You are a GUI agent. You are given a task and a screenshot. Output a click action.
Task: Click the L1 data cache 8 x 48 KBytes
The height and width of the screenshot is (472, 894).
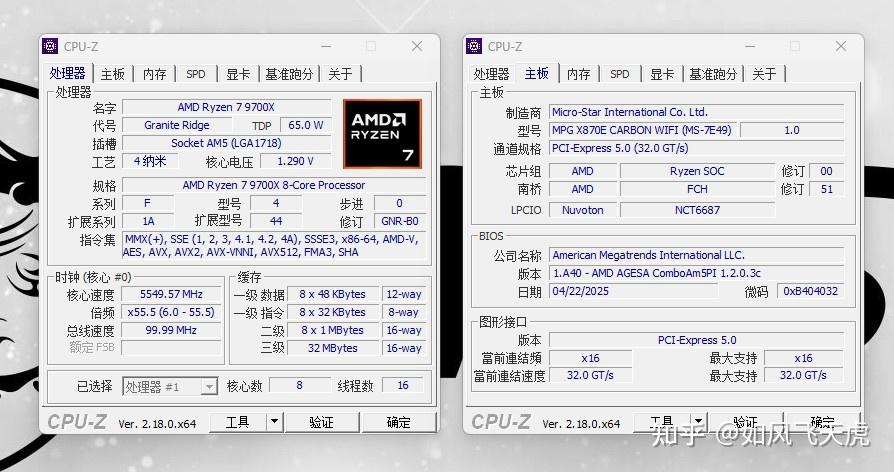click(333, 294)
